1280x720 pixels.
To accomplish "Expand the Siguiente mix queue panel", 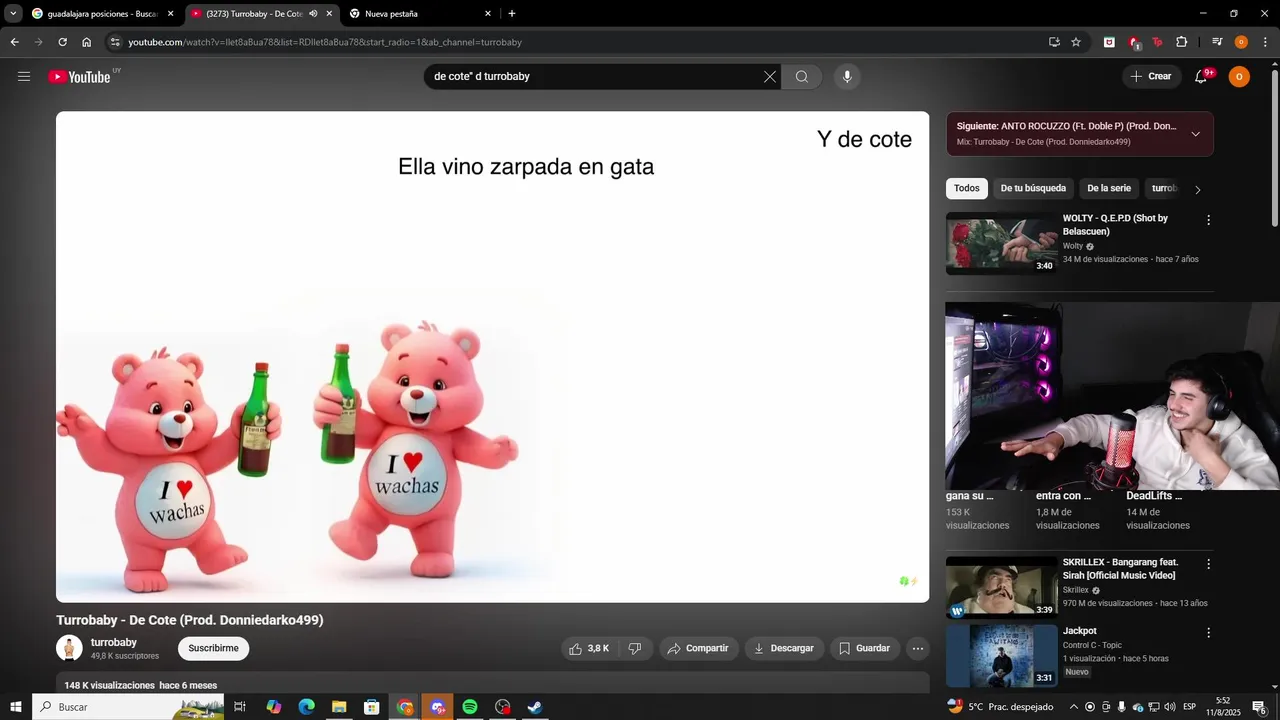I will [x=1195, y=134].
